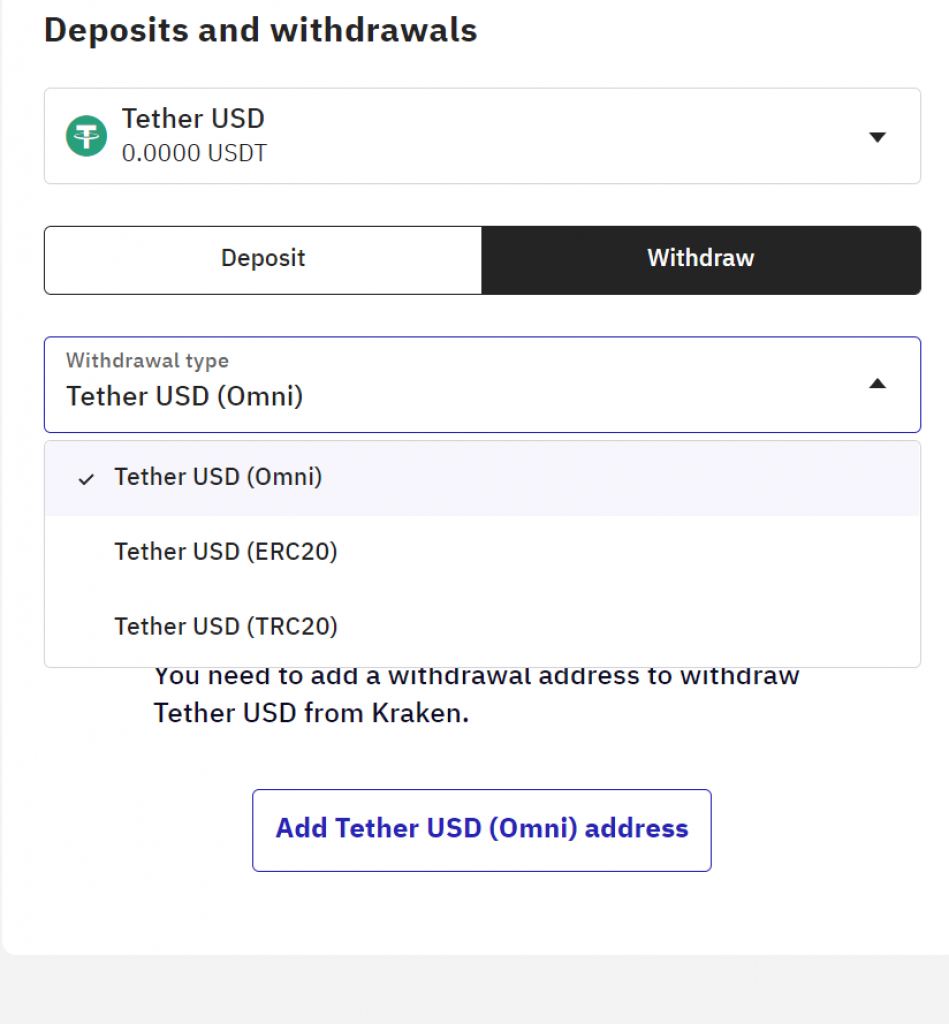
Task: Click the selected Tether USD (Omni) value
Action: point(185,396)
